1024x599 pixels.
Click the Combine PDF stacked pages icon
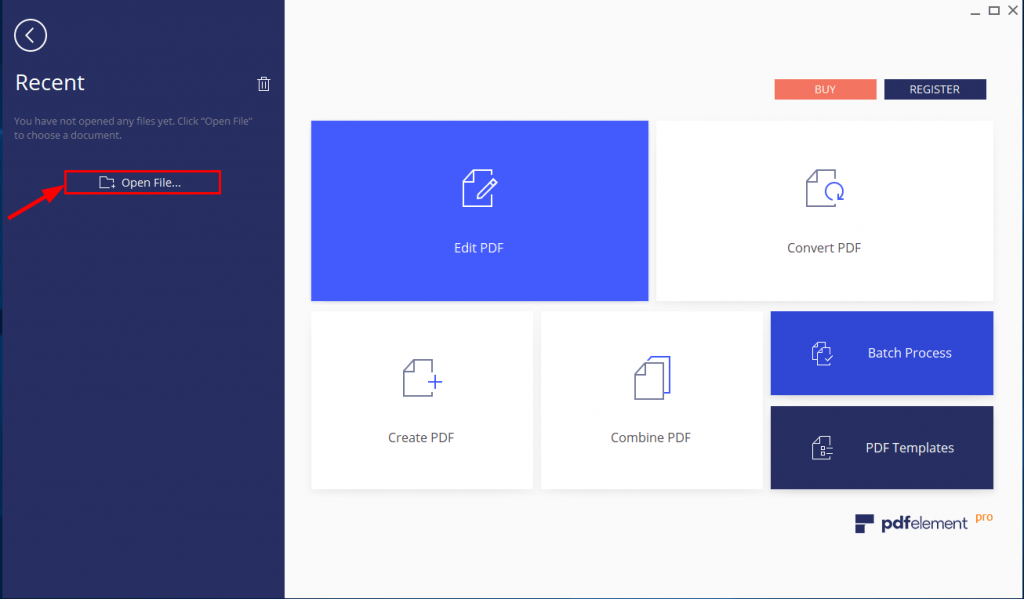[652, 378]
